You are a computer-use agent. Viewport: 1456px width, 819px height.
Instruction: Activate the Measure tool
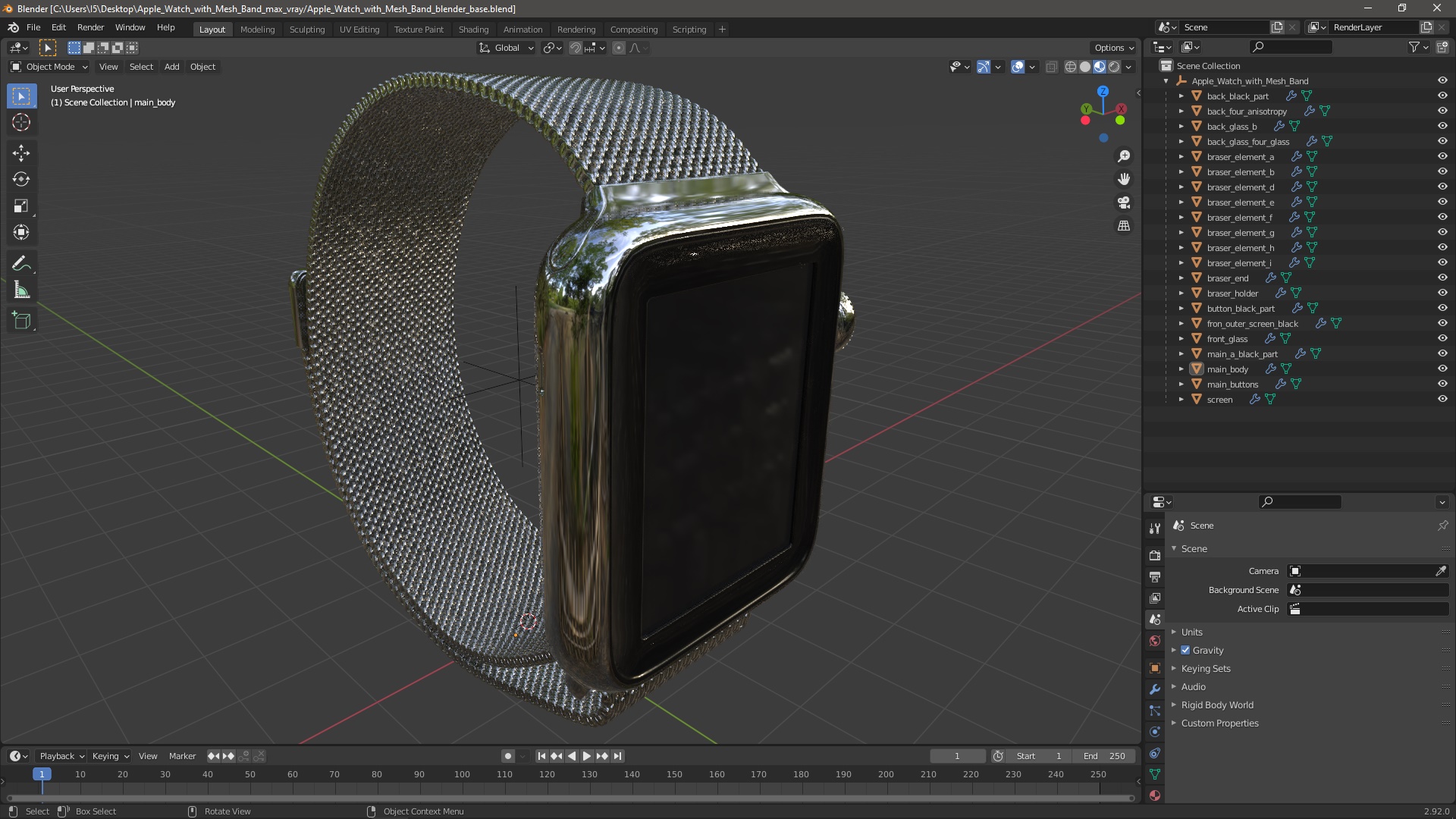click(x=21, y=290)
